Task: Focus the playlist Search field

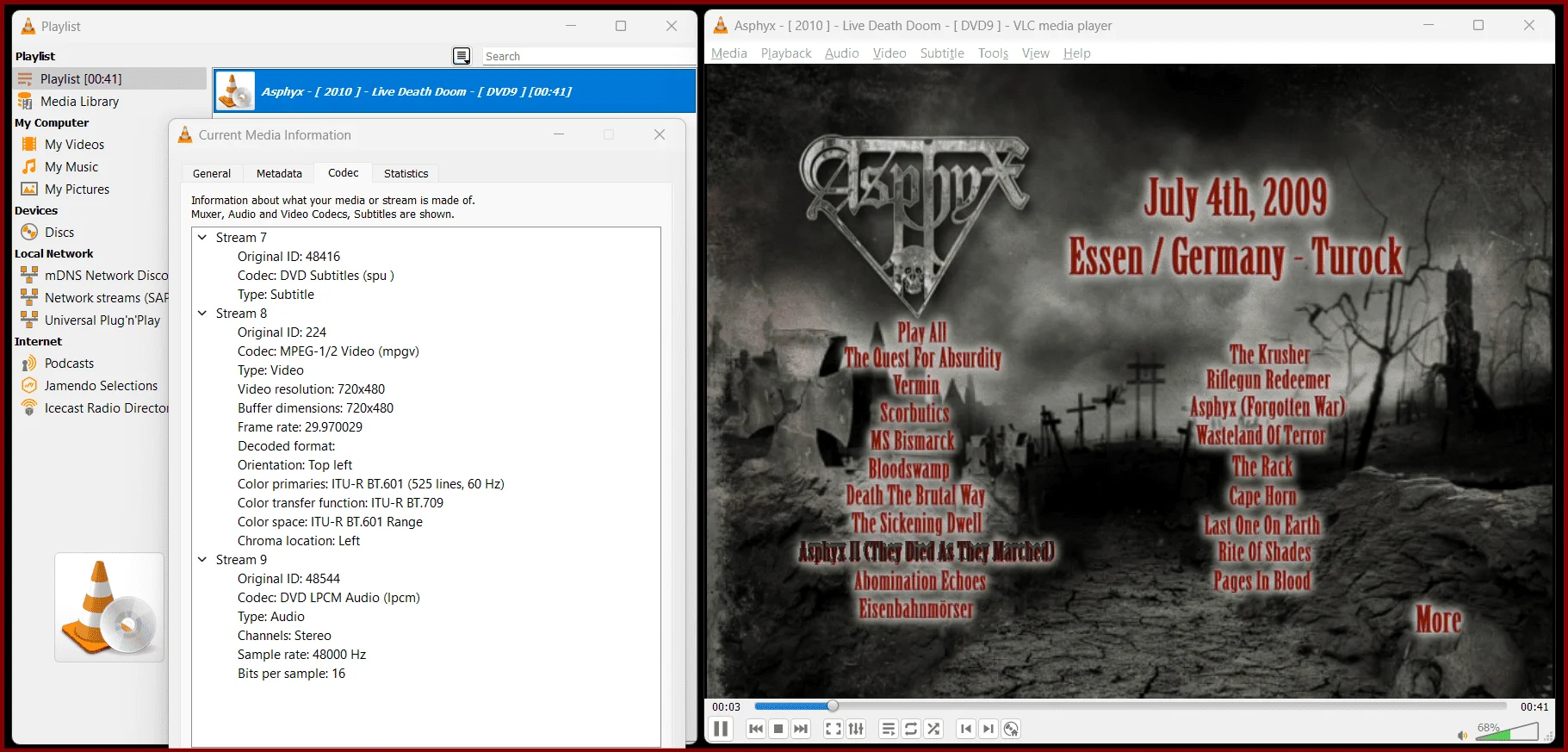Action: 589,56
